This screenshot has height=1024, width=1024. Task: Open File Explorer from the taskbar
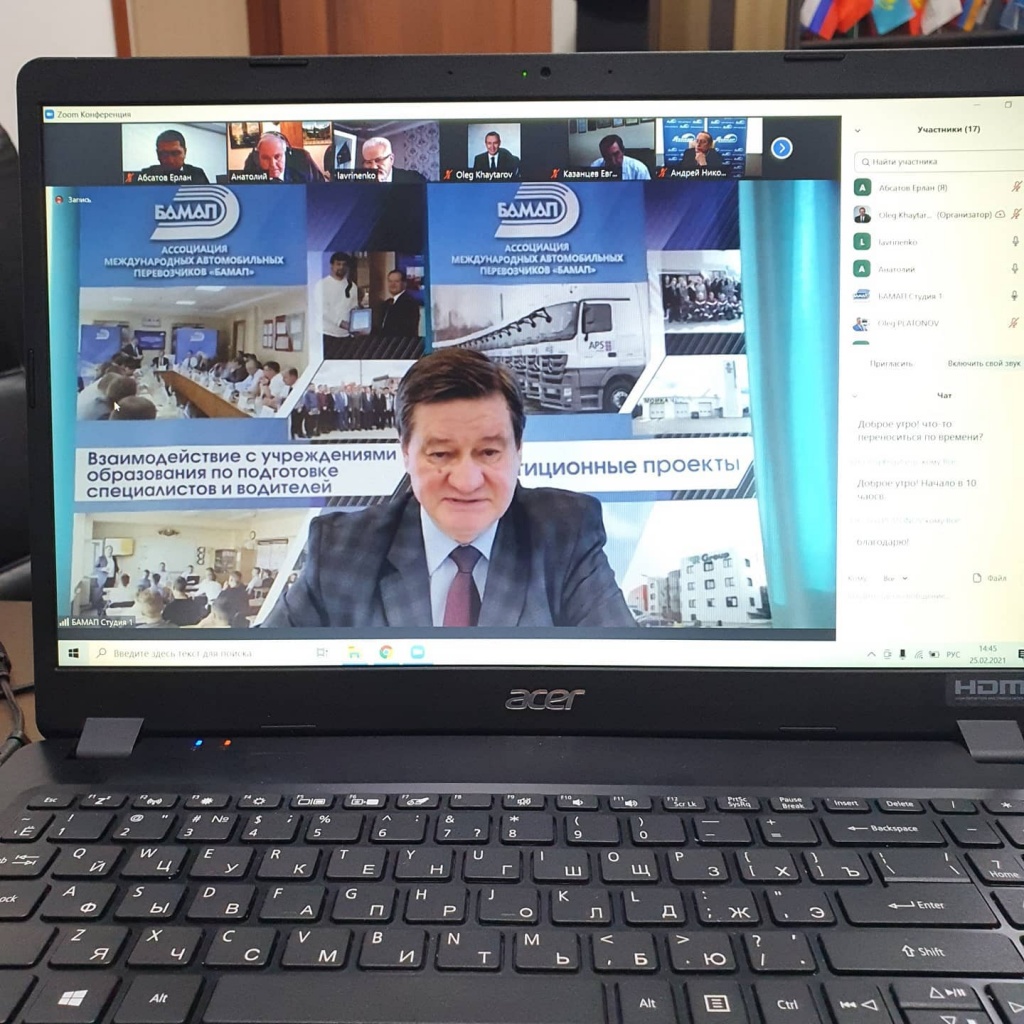coord(354,652)
